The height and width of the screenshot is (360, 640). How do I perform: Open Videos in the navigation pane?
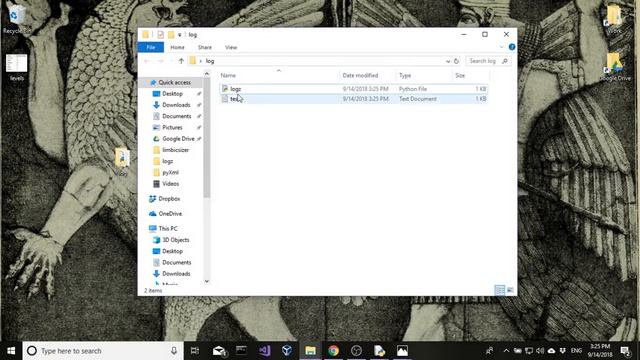pos(170,184)
